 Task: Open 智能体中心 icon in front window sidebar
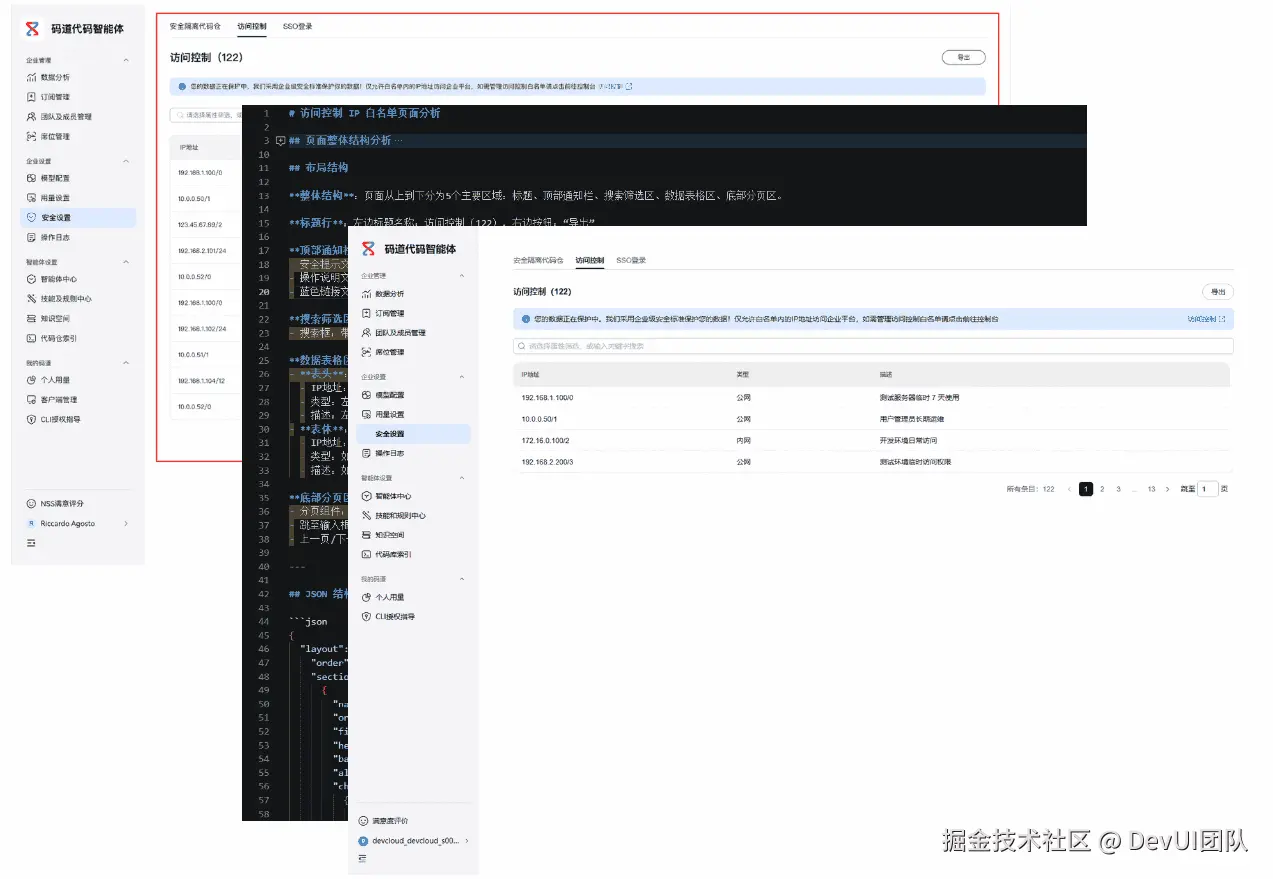(366, 496)
